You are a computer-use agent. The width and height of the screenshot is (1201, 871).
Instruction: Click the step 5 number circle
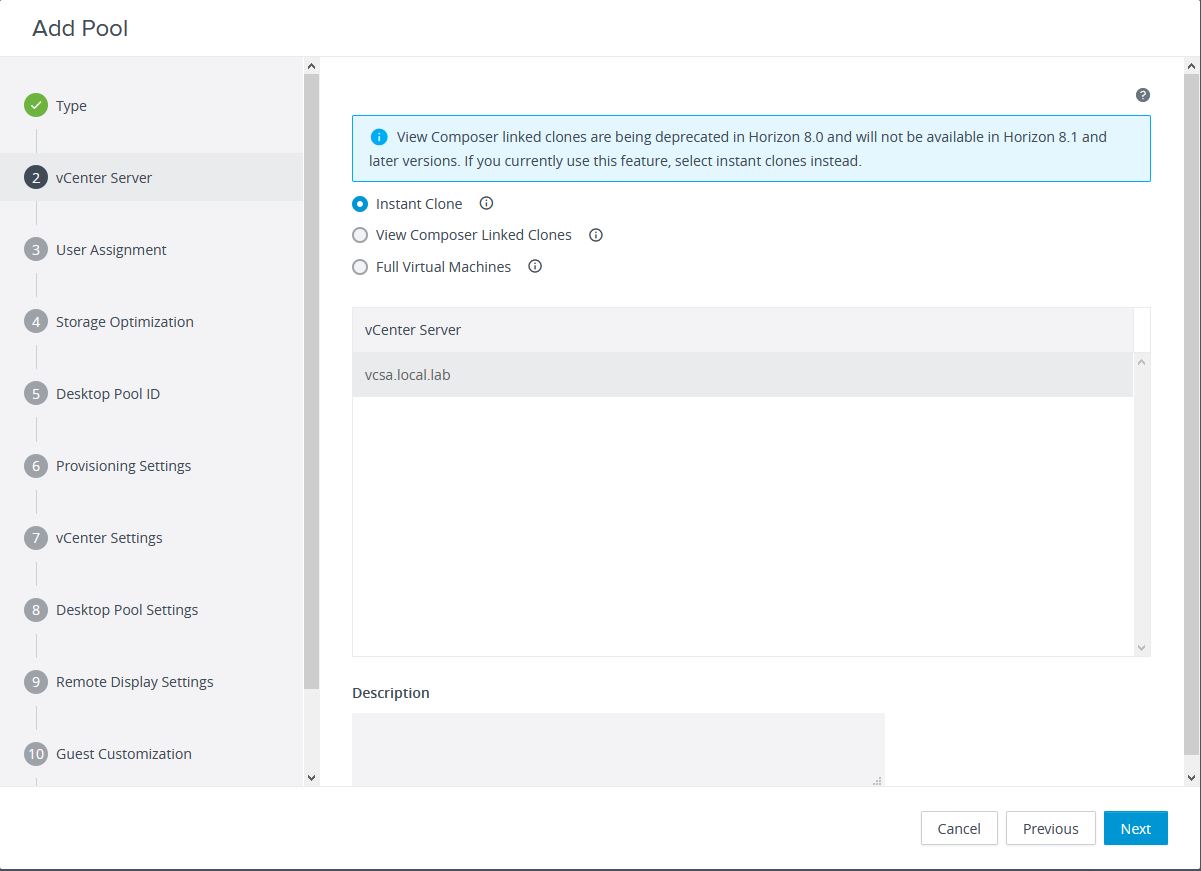tap(36, 393)
